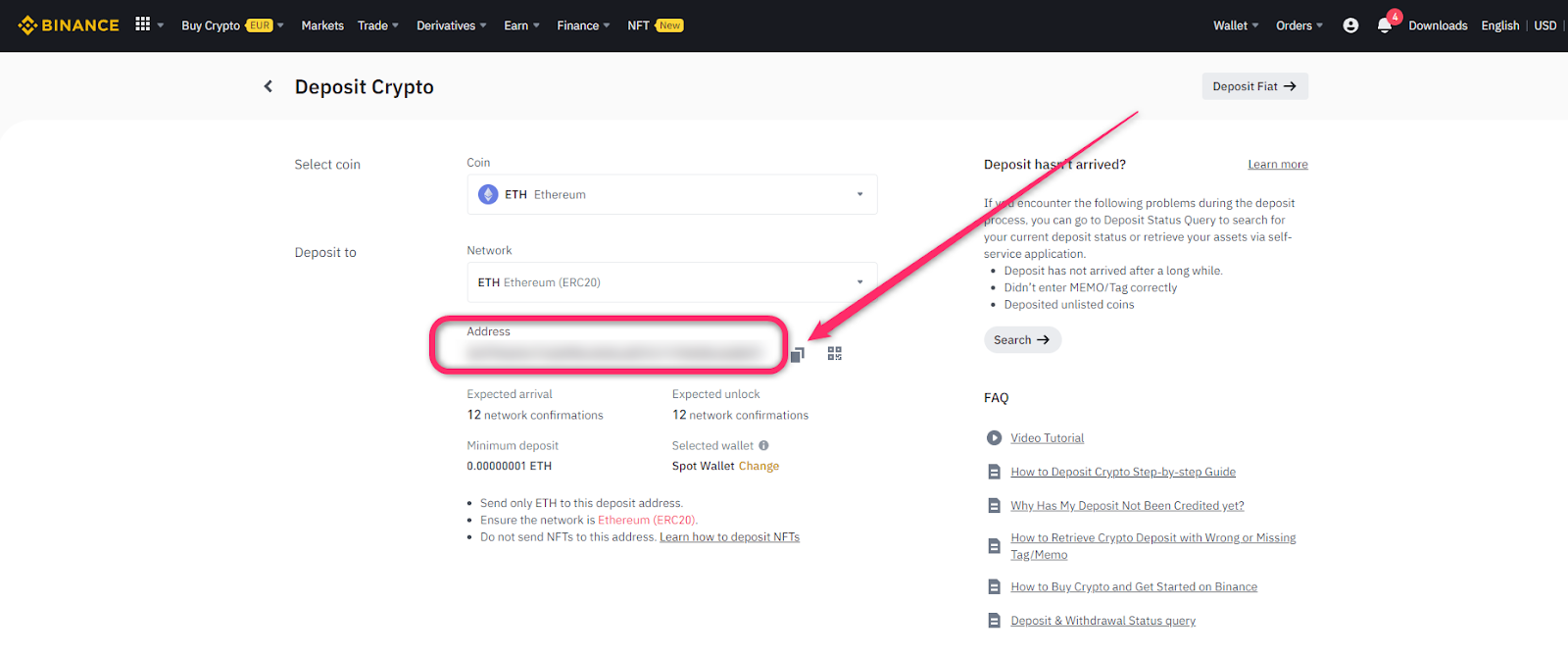Click the EUR badge on Buy Crypto
The image size is (1568, 655).
coord(260,25)
